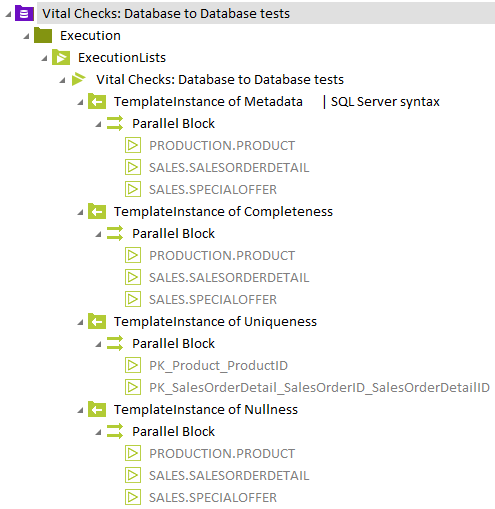
Task: Click the ExecutionLists folder play icon
Action: (x=61, y=57)
